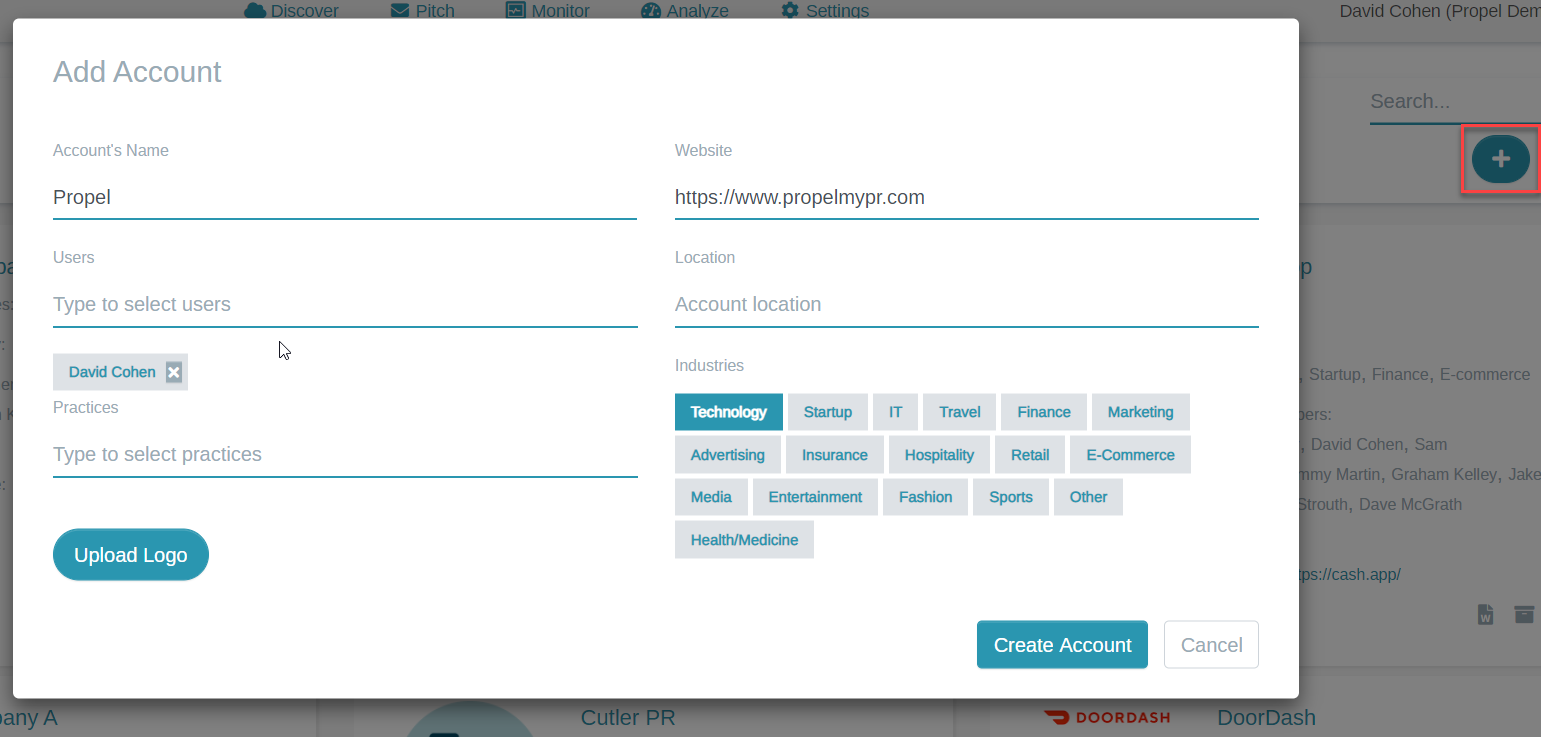The width and height of the screenshot is (1541, 737).
Task: Click the Search box
Action: pyautogui.click(x=1455, y=101)
